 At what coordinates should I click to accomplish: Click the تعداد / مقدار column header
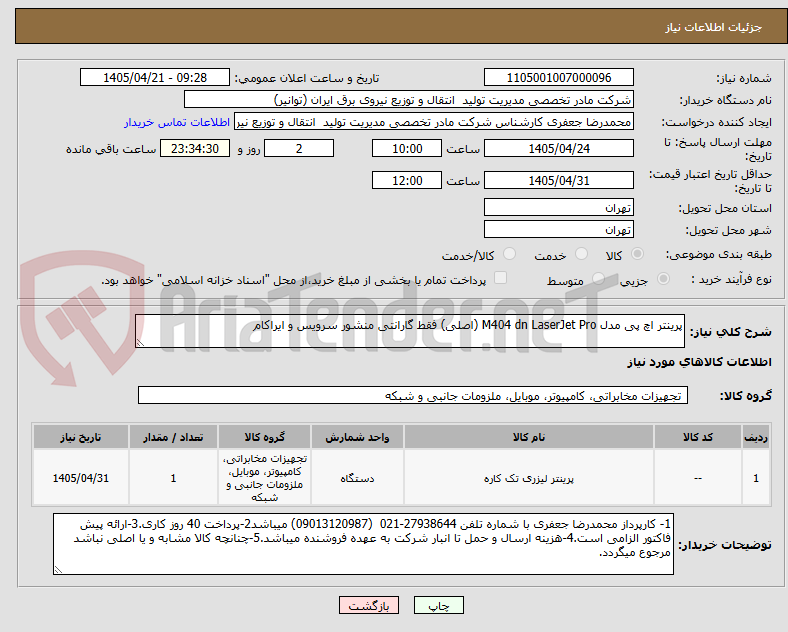click(x=173, y=437)
